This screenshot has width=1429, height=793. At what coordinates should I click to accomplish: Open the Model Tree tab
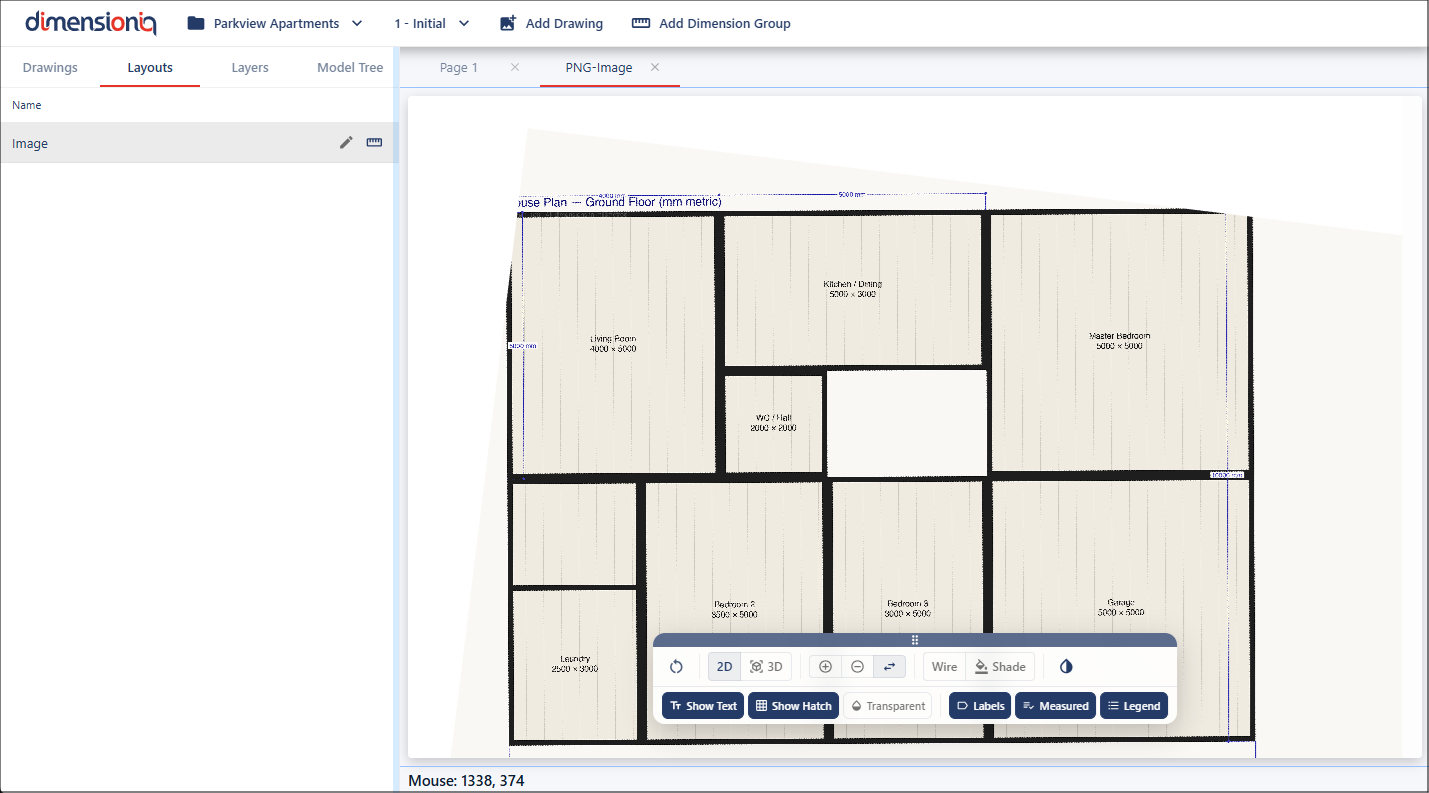[x=350, y=68]
